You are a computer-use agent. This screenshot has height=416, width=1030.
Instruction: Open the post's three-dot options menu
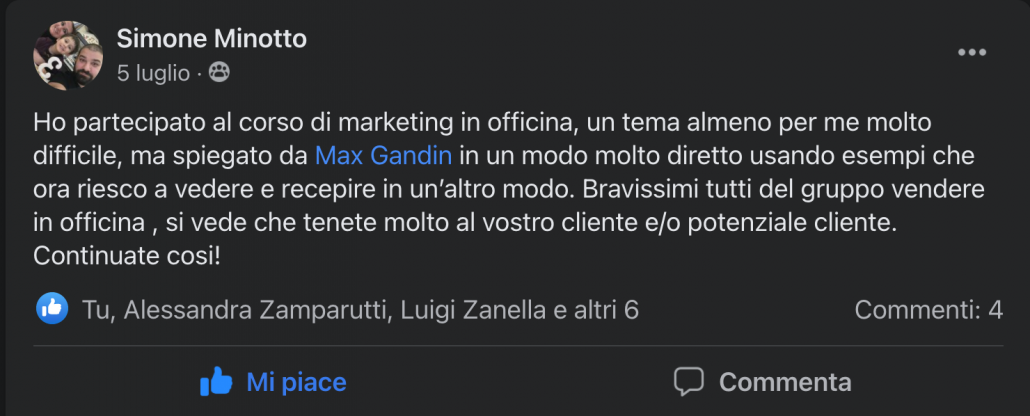[x=971, y=53]
